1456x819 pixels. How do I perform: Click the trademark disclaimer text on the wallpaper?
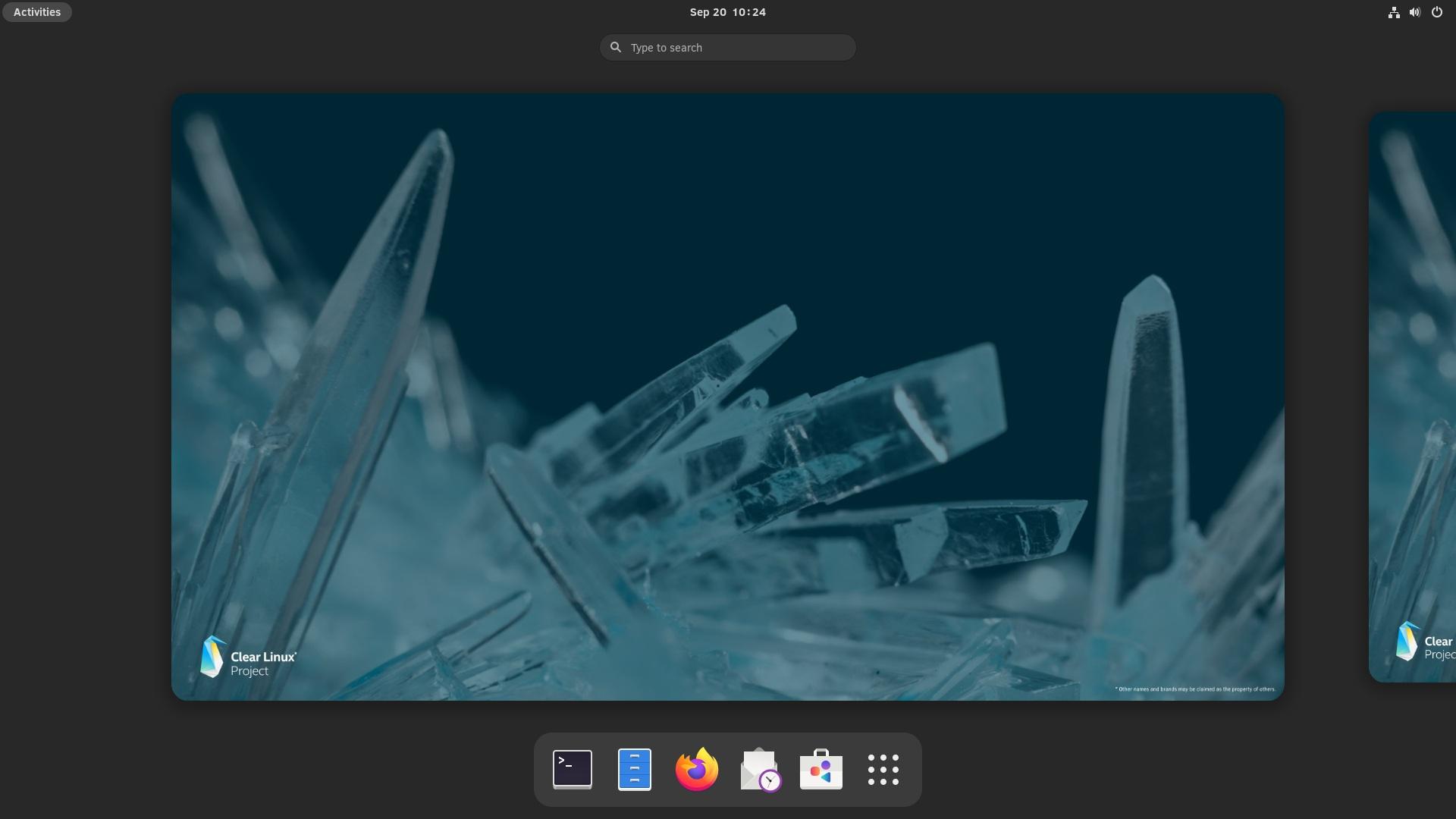click(1194, 690)
